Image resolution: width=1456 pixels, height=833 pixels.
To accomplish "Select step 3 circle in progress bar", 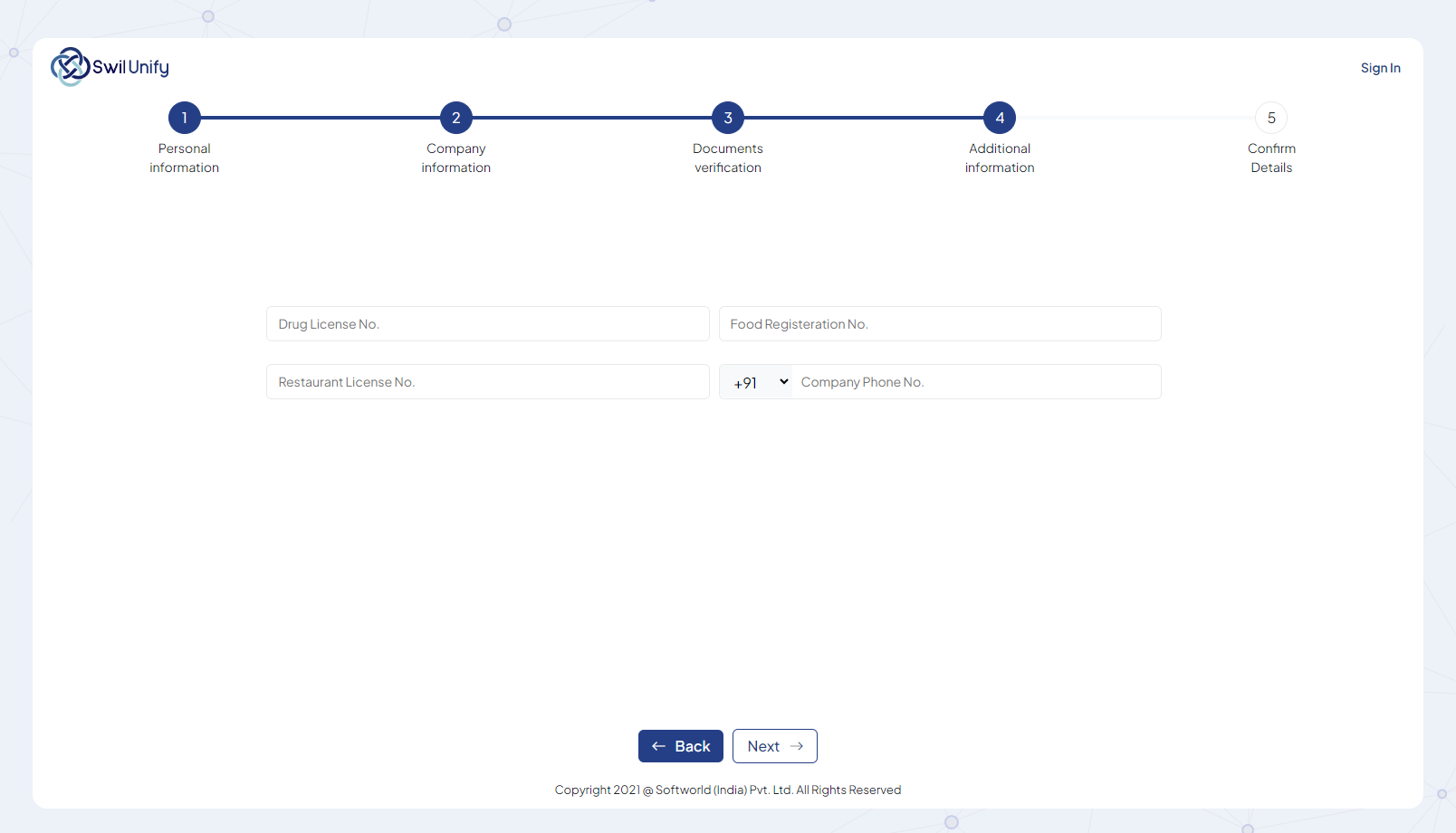I will click(728, 118).
